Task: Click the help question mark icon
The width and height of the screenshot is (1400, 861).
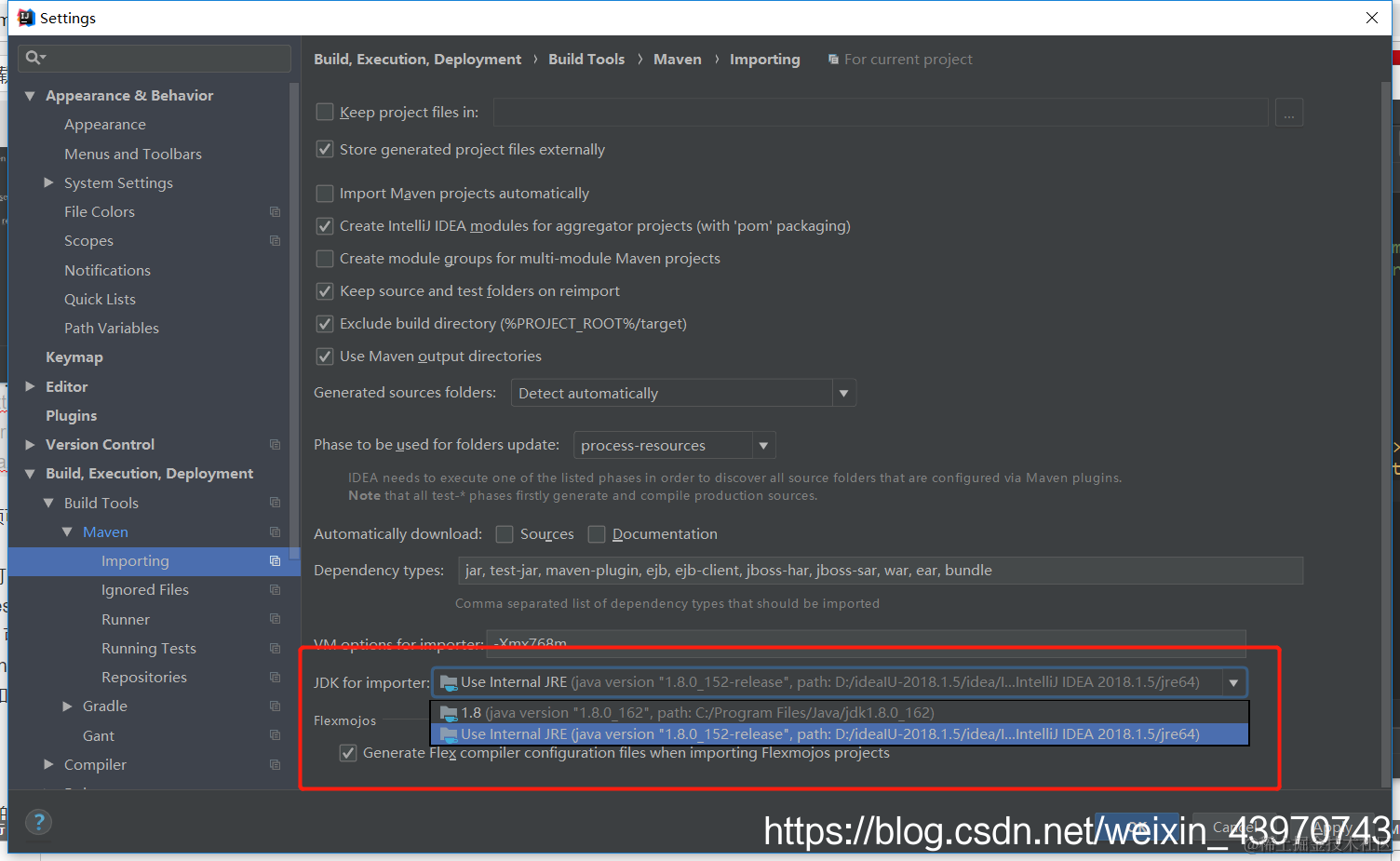Action: [38, 822]
